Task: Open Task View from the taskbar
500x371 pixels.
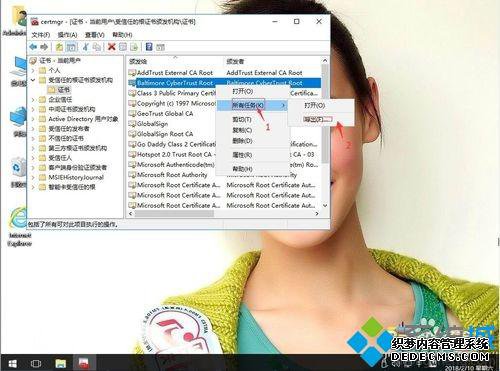Action: coord(36,363)
